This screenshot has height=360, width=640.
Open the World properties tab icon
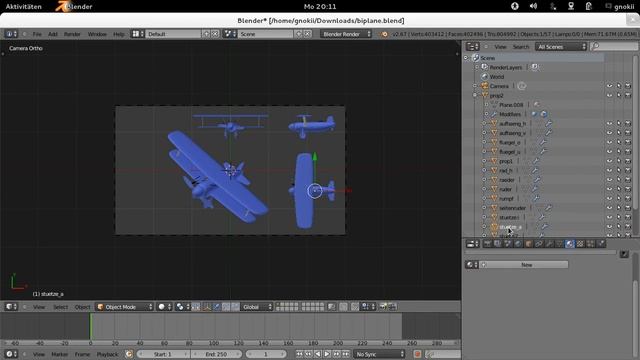(x=518, y=244)
